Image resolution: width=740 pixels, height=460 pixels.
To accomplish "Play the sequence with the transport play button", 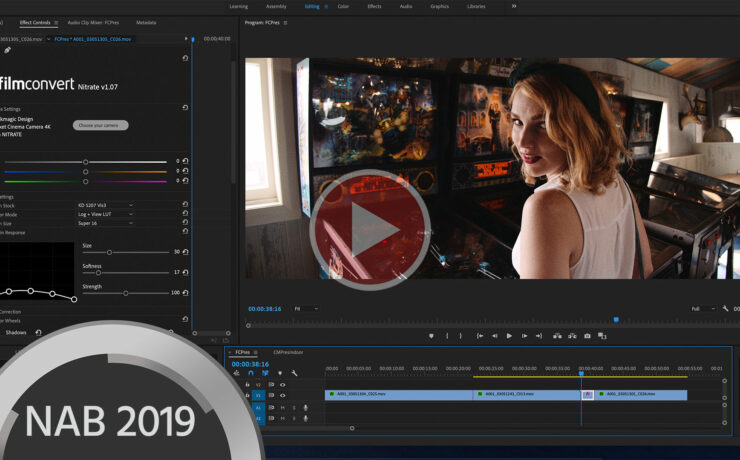I will [509, 336].
